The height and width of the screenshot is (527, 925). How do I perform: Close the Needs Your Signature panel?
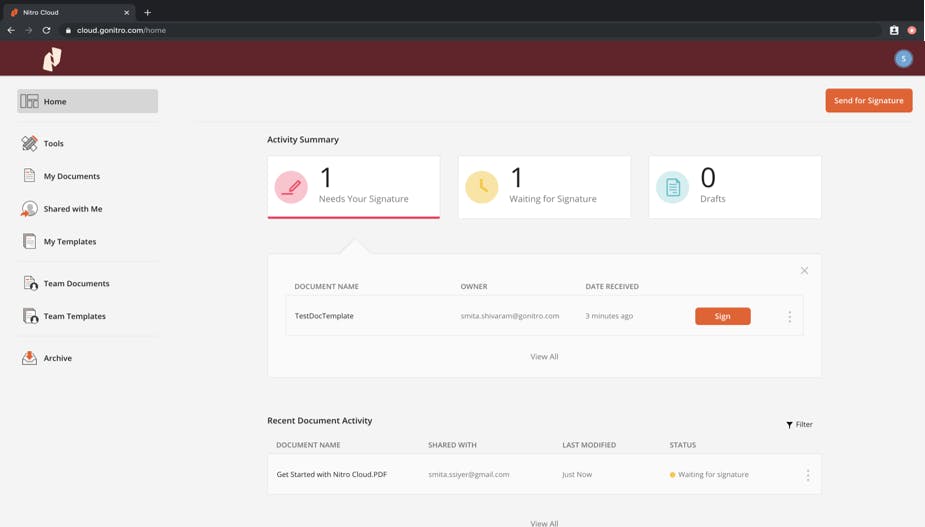pyautogui.click(x=804, y=270)
